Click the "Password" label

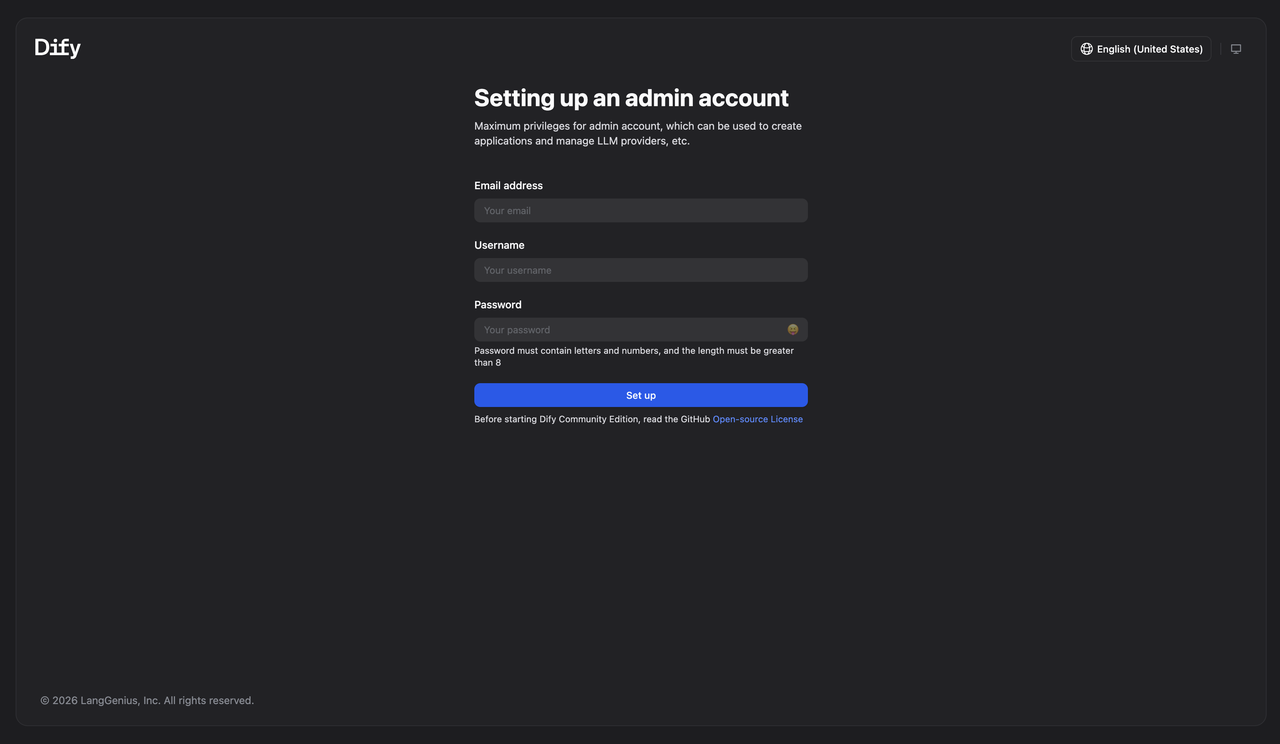pos(498,305)
